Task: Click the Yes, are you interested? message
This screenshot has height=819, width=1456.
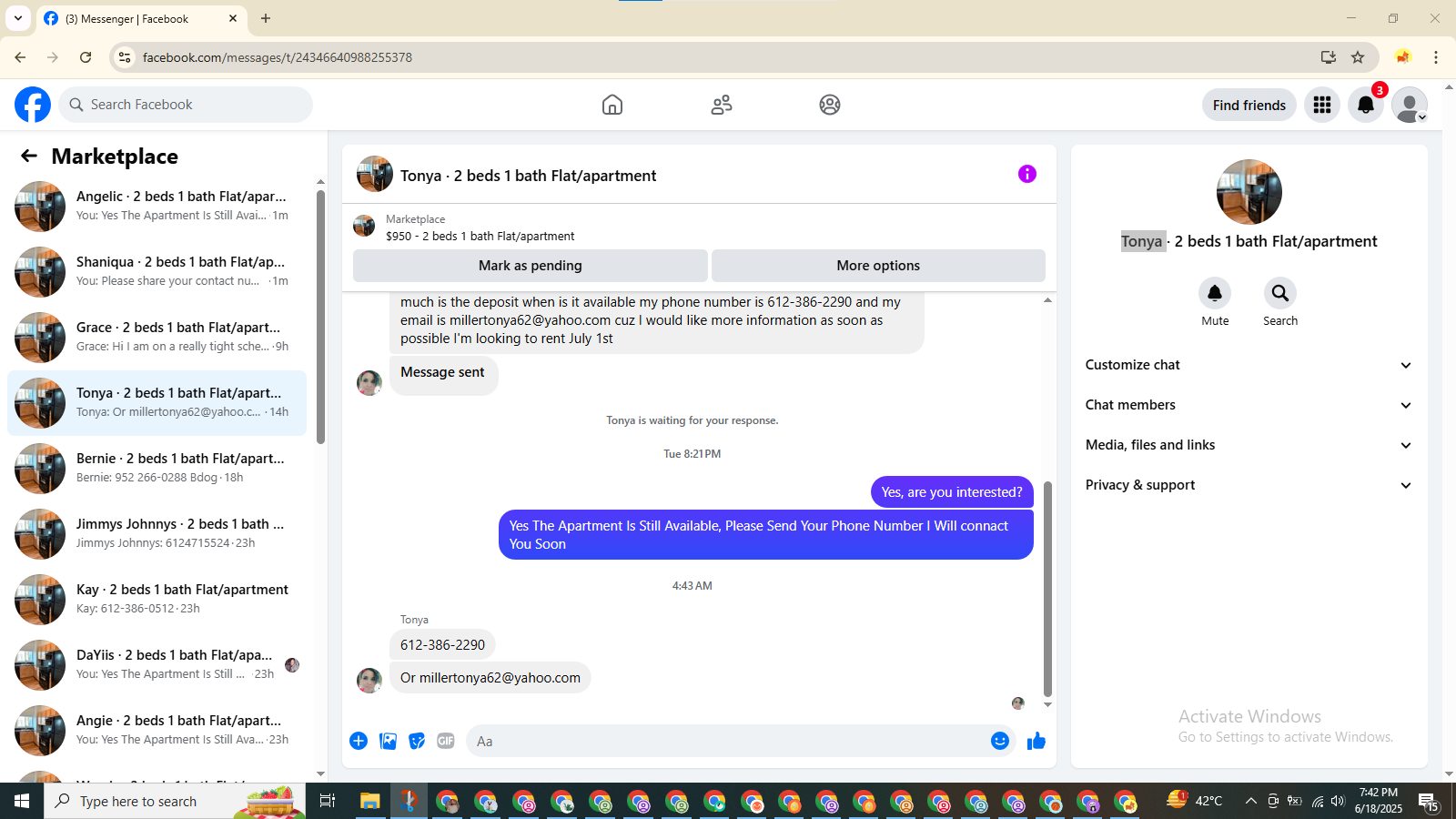Action: coord(952,492)
